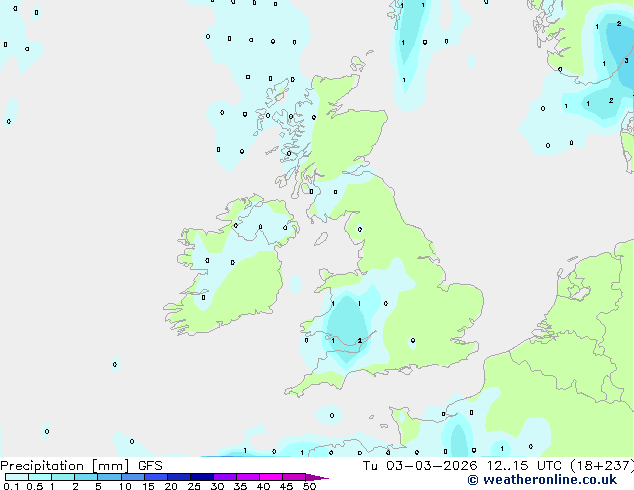This screenshot has height=490, width=634.
Task: Select the 30 mm purple legend swatch
Action: click(x=224, y=477)
